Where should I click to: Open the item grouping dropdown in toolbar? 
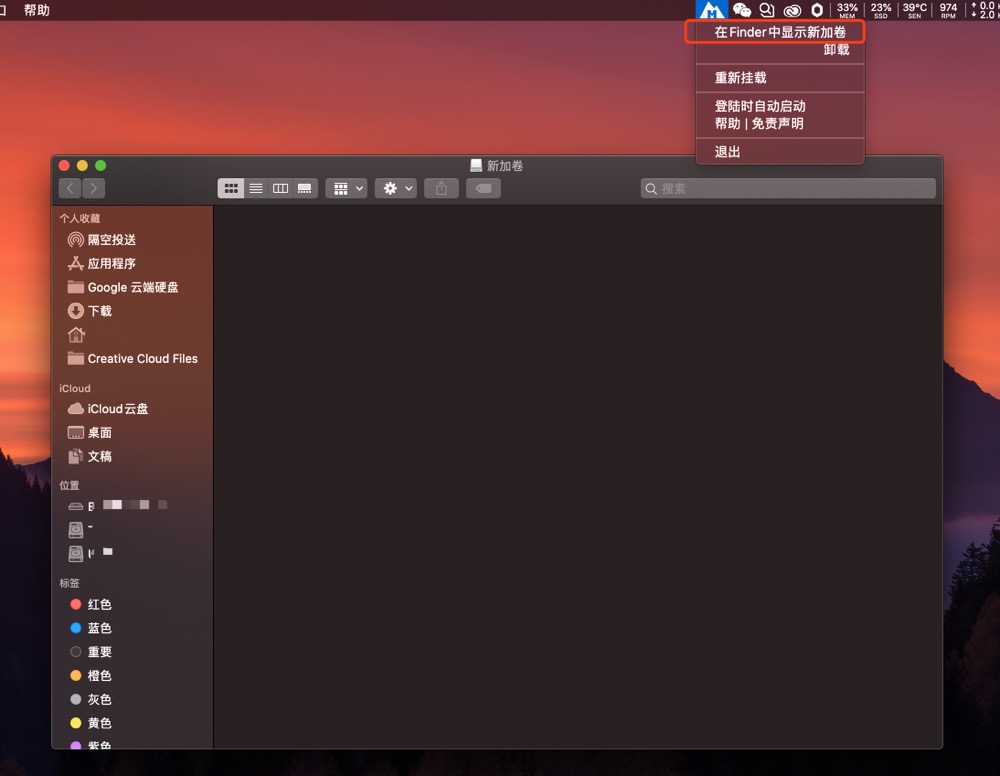pyautogui.click(x=346, y=187)
